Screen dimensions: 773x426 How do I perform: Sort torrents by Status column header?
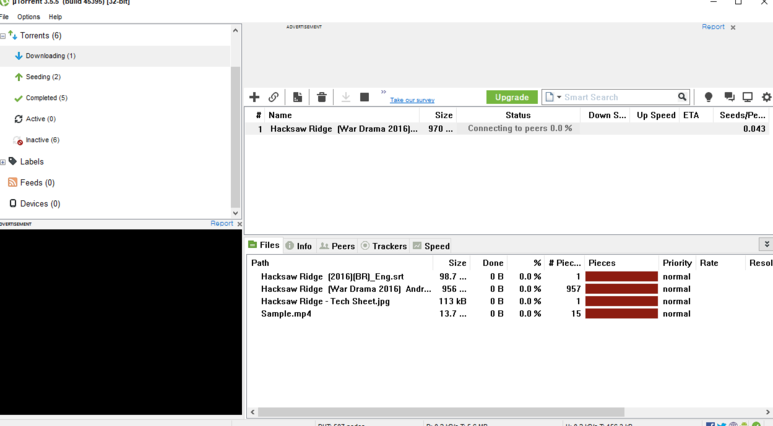click(518, 115)
